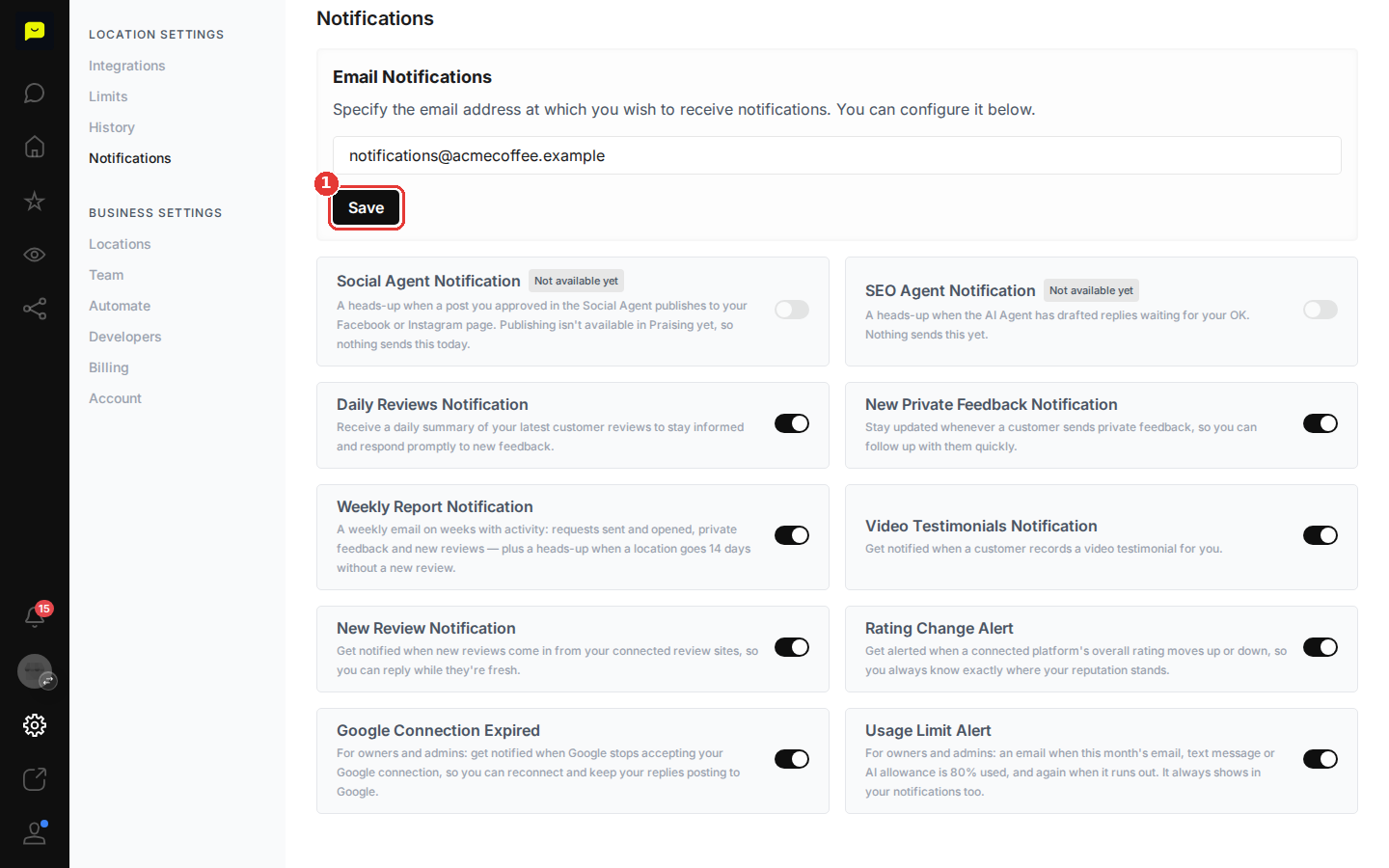Image resolution: width=1389 pixels, height=868 pixels.
Task: Toggle Weekly Report Notification switch
Action: coord(792,535)
